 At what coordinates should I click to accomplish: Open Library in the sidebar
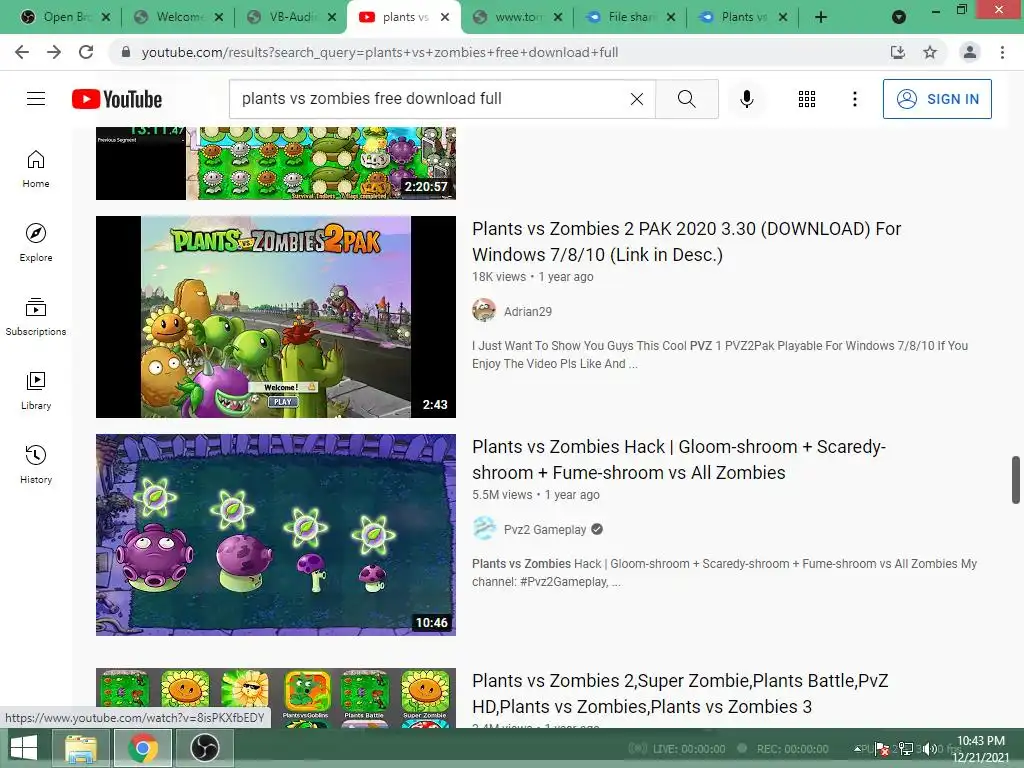click(x=36, y=391)
